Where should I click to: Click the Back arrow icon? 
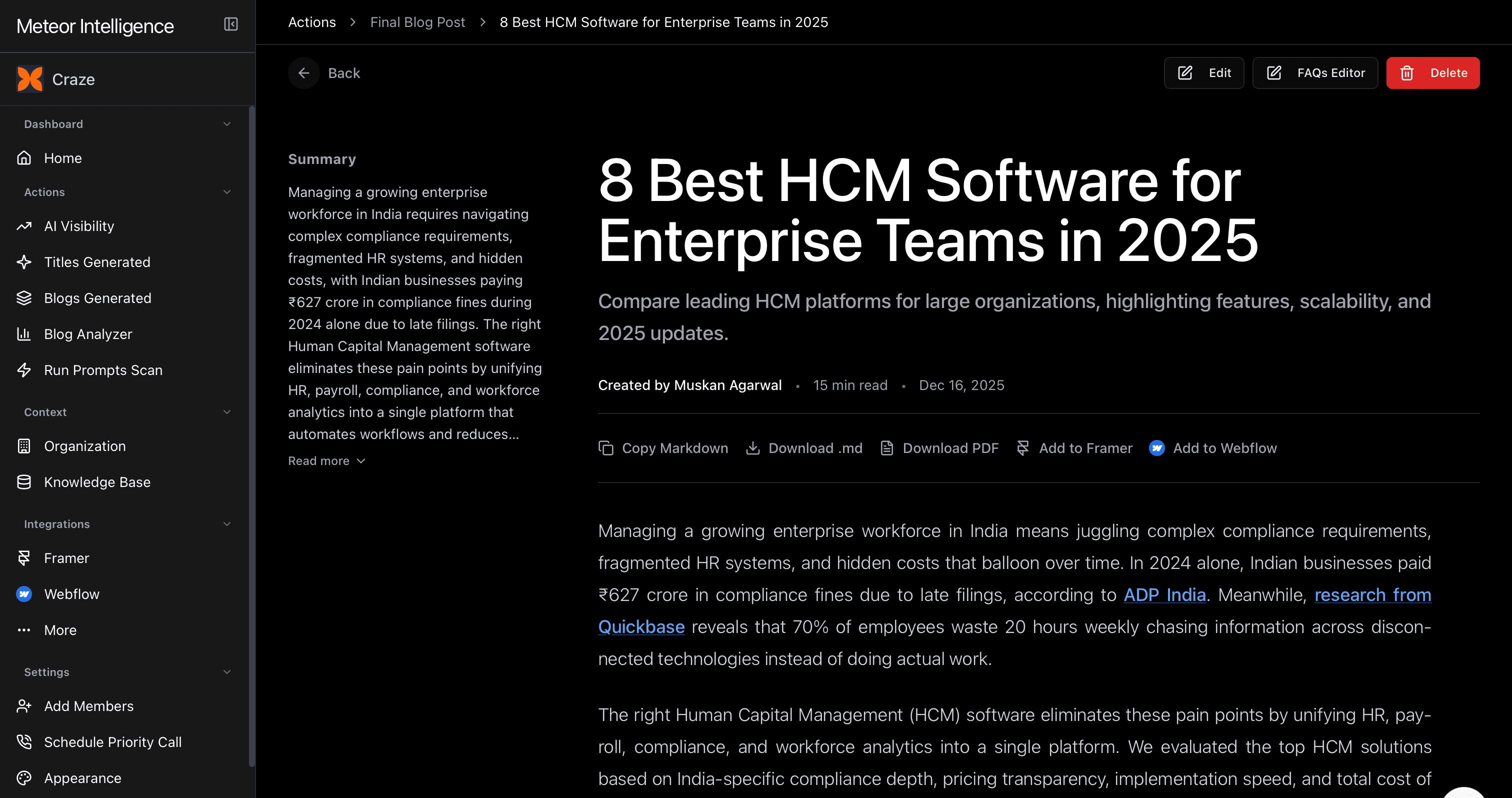[303, 73]
